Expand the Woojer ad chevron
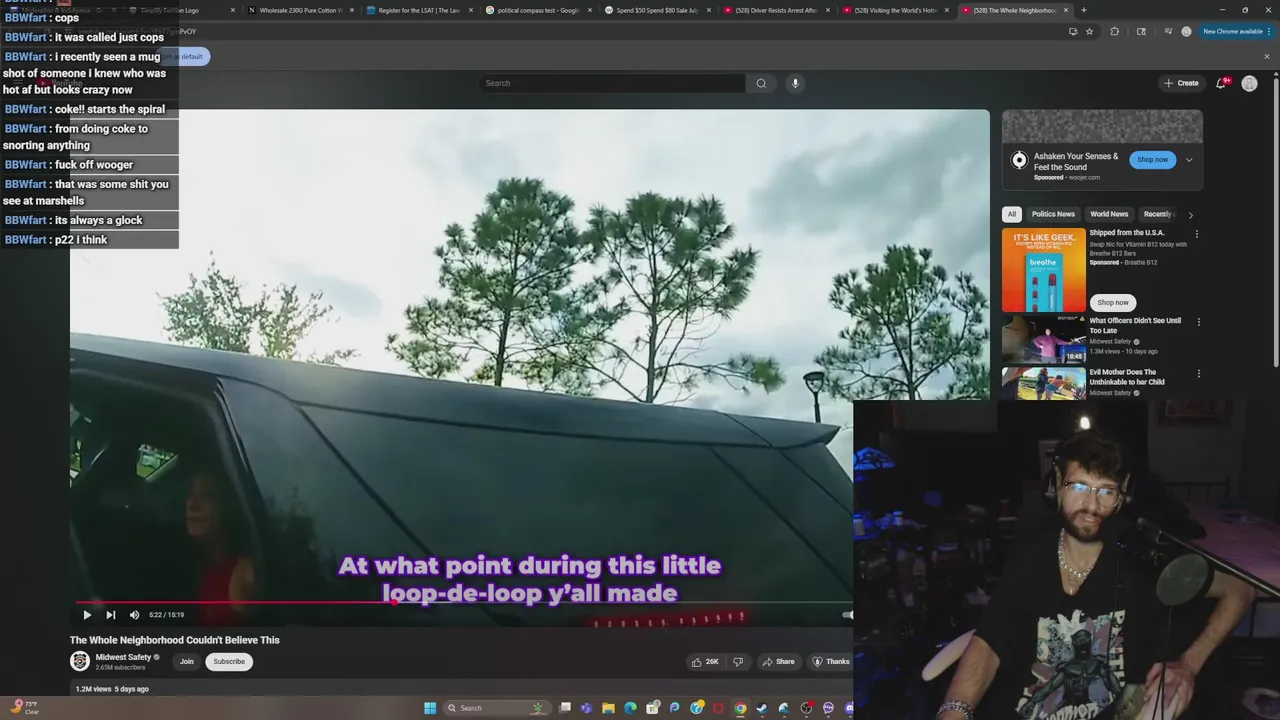The image size is (1280, 720). (1189, 160)
